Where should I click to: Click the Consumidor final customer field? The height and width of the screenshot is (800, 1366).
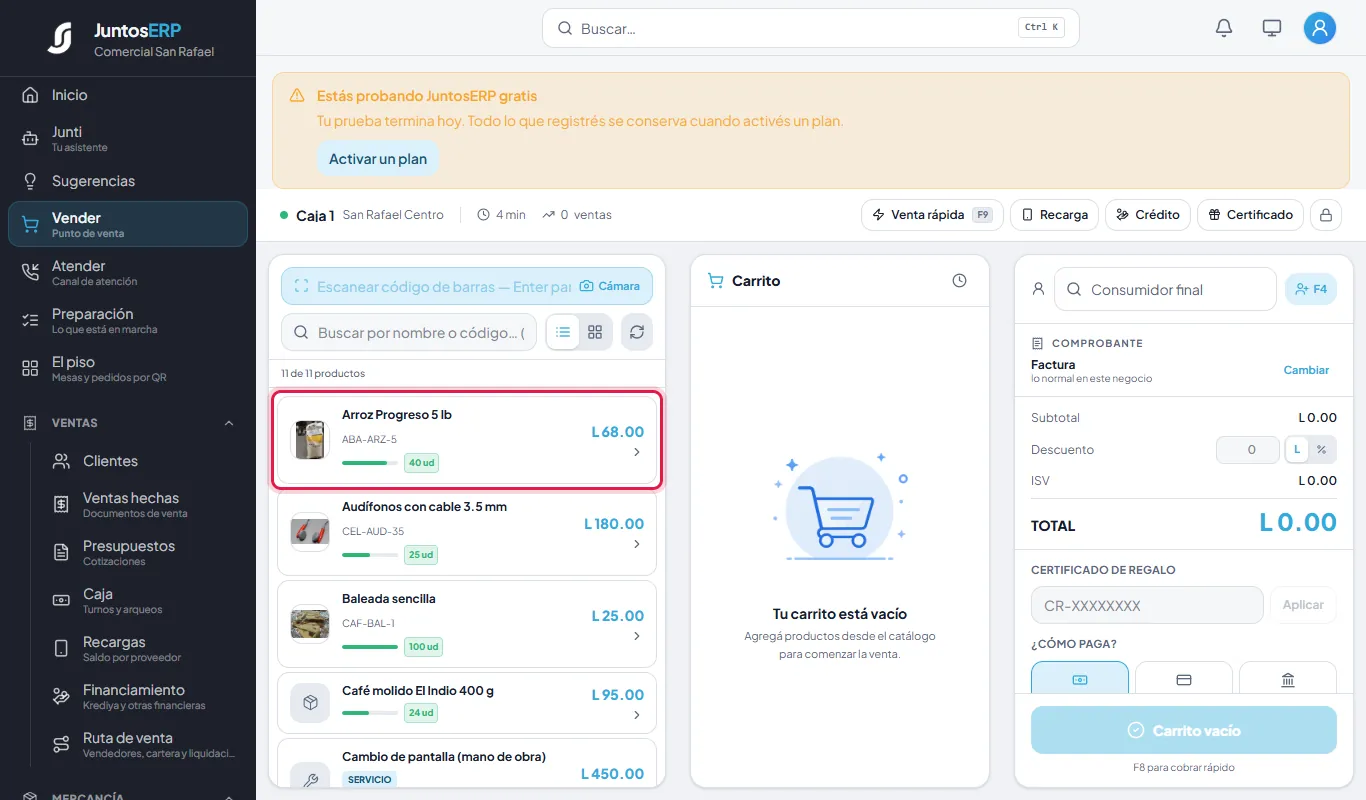pyautogui.click(x=1165, y=289)
